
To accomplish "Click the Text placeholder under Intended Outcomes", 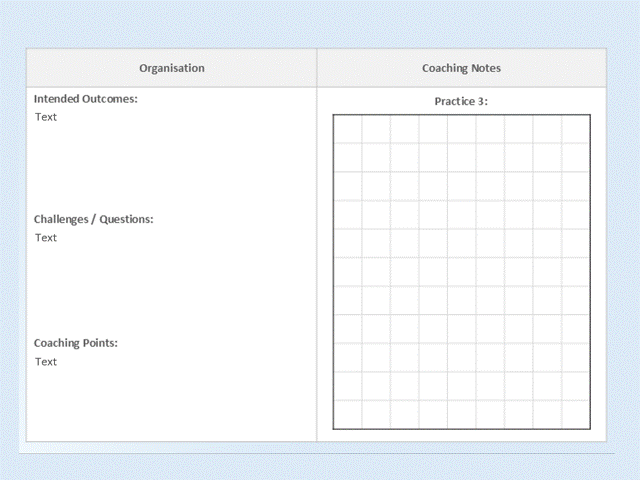I will (x=46, y=117).
